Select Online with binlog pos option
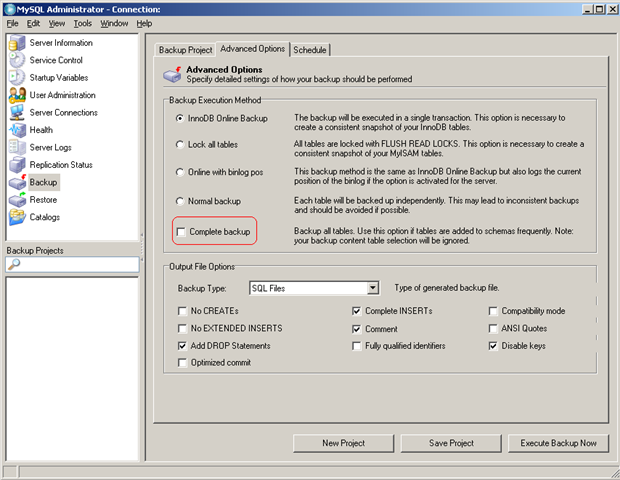Viewport: 620px width, 480px height. point(180,172)
